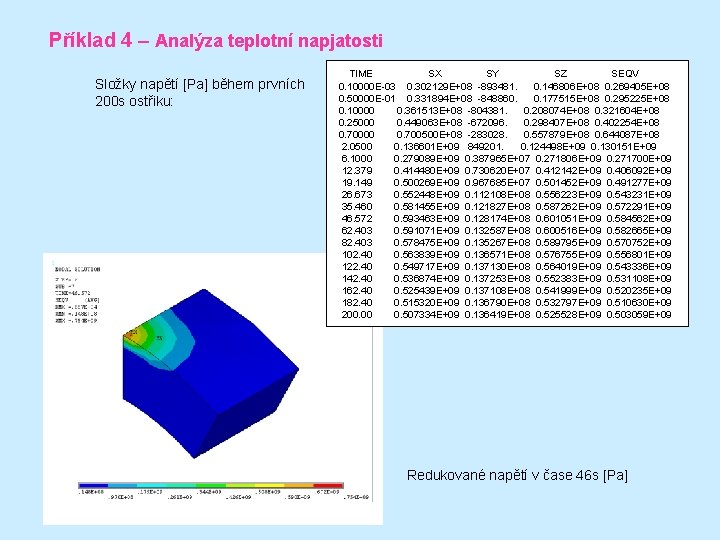Click the slide title 'Příklad 4 – Analýza teplotní napjatosti'
The height and width of the screenshot is (540, 720).
(215, 40)
